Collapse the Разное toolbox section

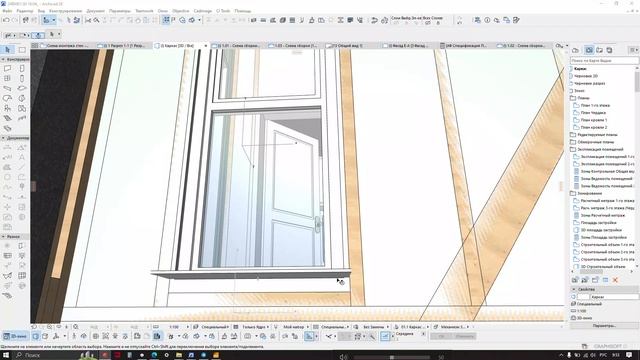(x=3, y=237)
